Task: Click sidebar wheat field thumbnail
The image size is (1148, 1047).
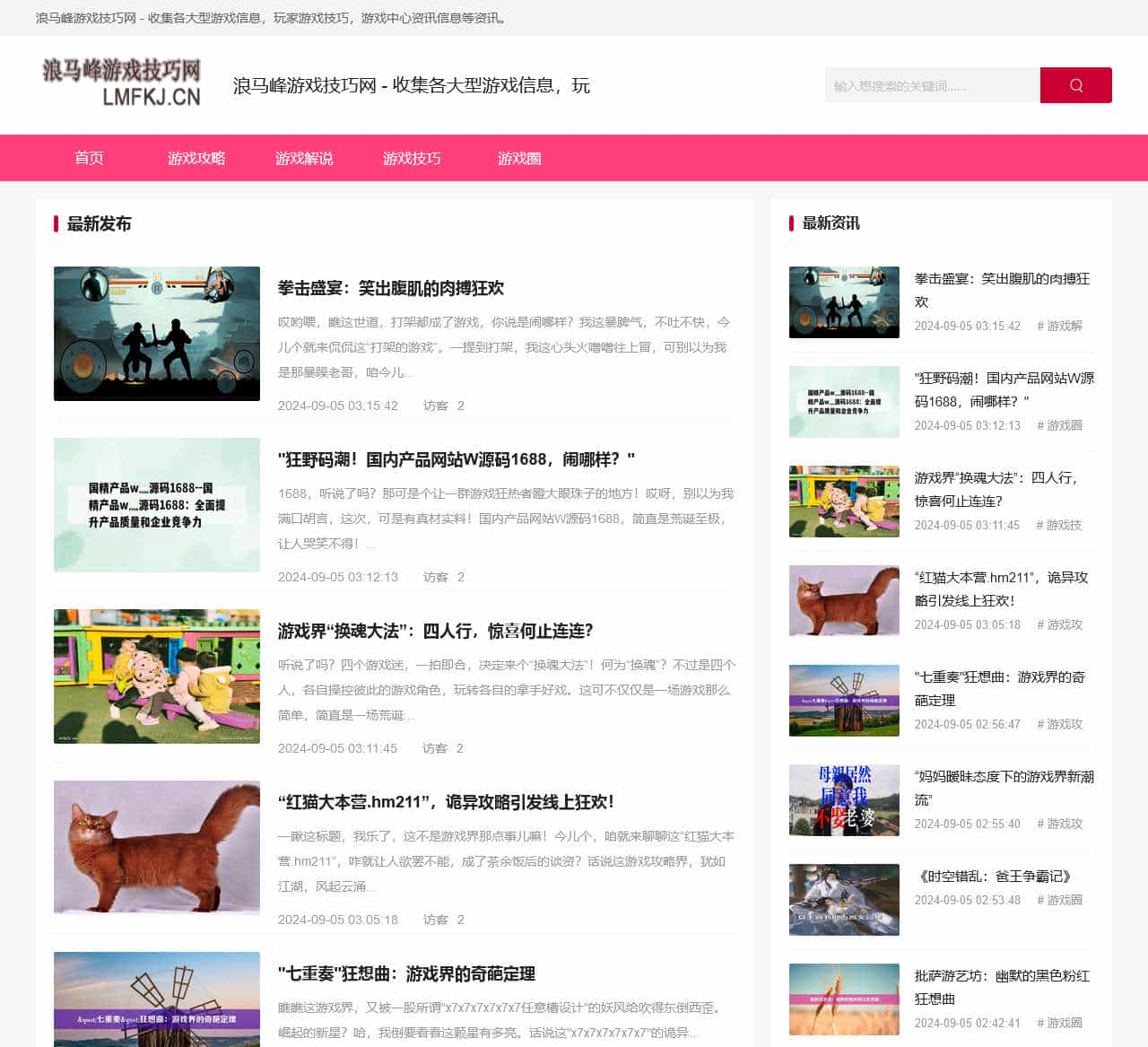Action: pyautogui.click(x=844, y=999)
